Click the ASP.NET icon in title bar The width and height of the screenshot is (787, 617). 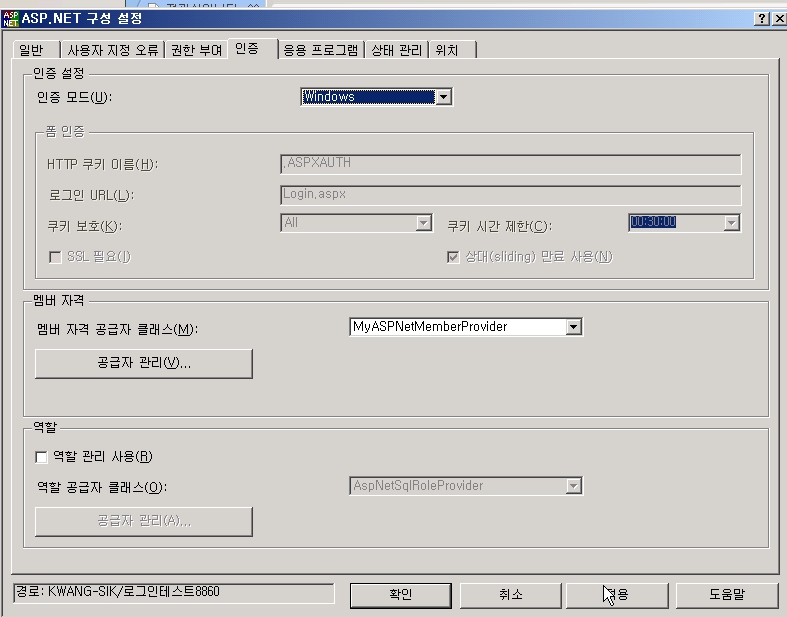click(x=11, y=19)
